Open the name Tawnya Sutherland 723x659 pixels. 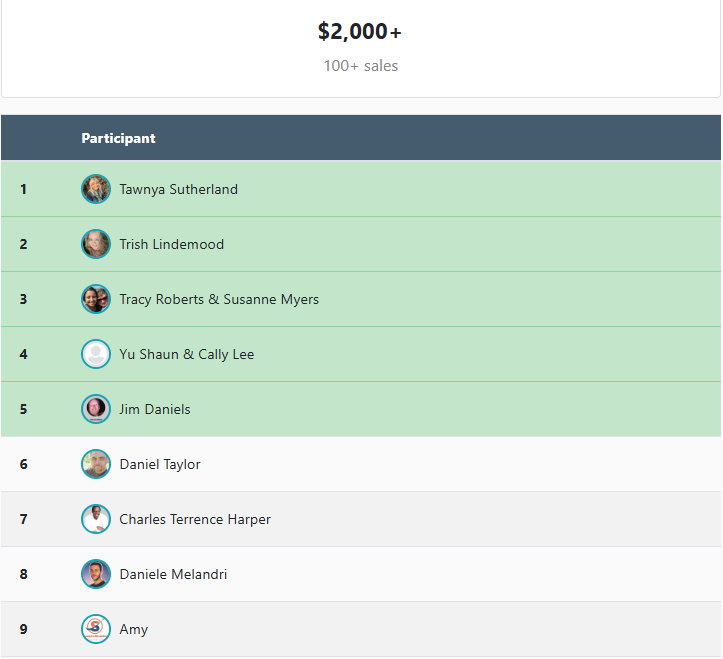(x=178, y=189)
